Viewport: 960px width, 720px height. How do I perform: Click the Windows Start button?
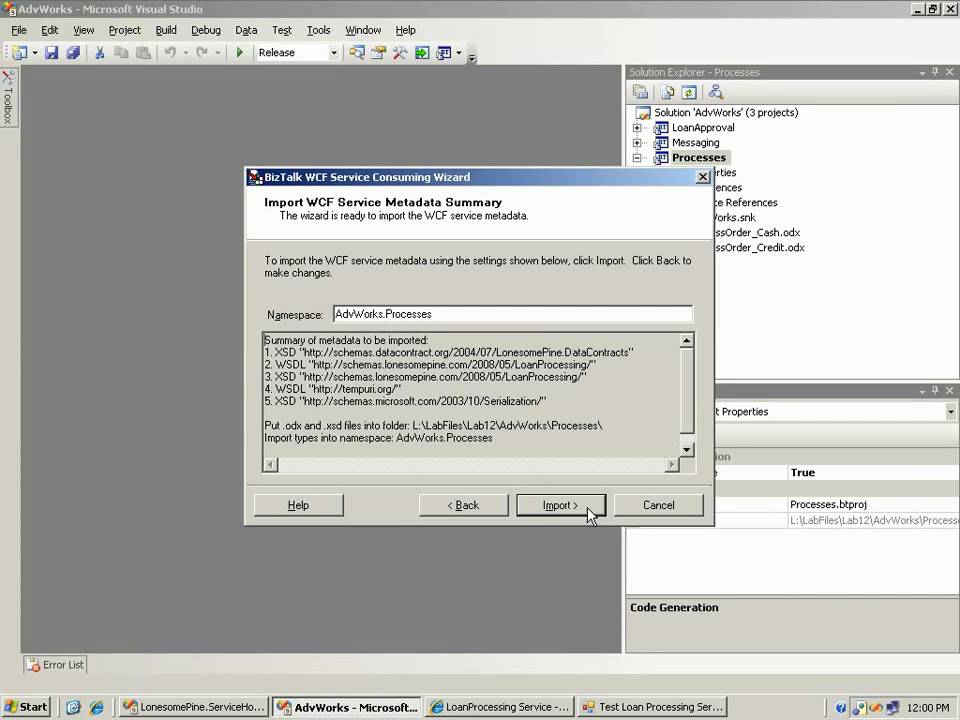[26, 707]
